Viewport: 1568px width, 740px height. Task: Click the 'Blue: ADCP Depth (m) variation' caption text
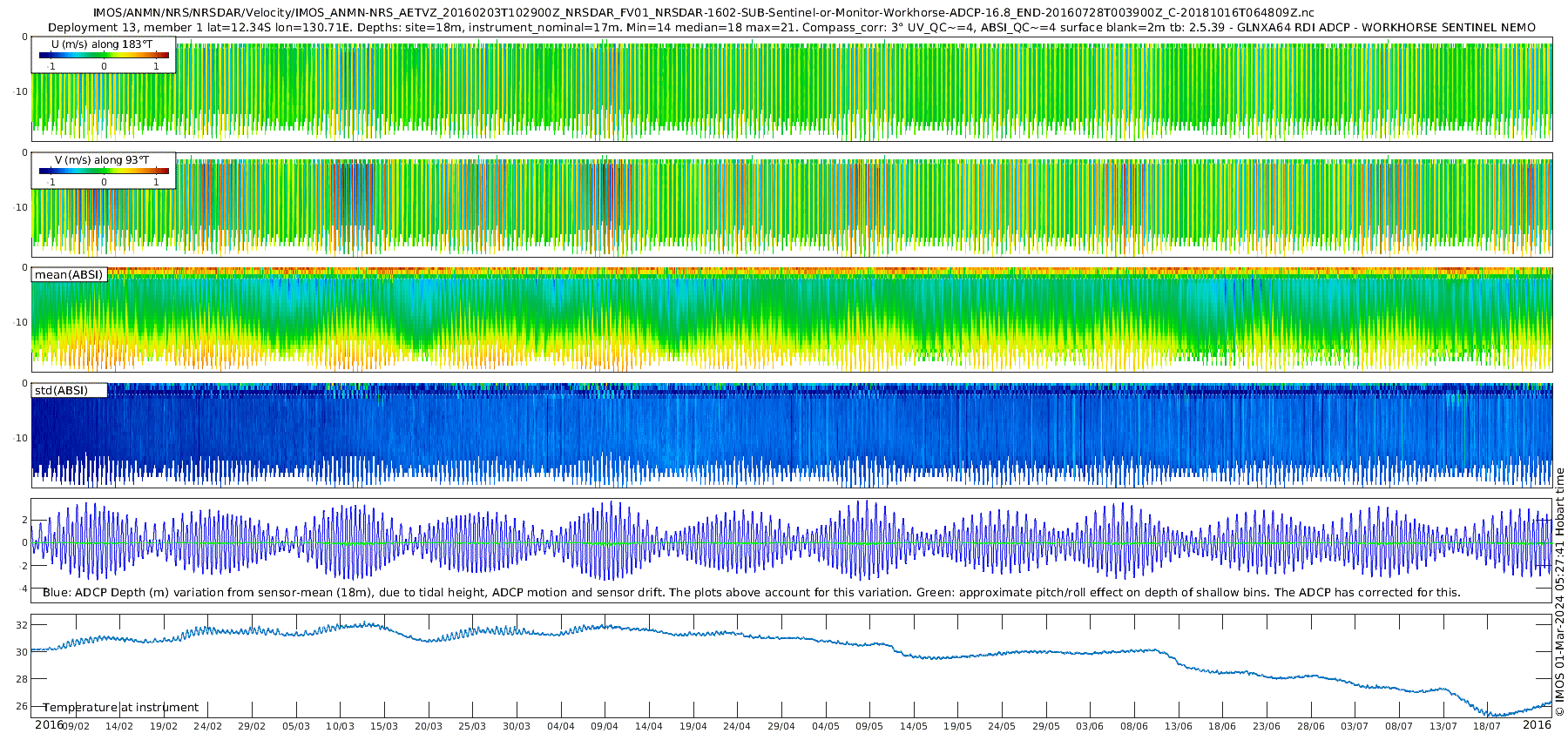pyautogui.click(x=752, y=593)
